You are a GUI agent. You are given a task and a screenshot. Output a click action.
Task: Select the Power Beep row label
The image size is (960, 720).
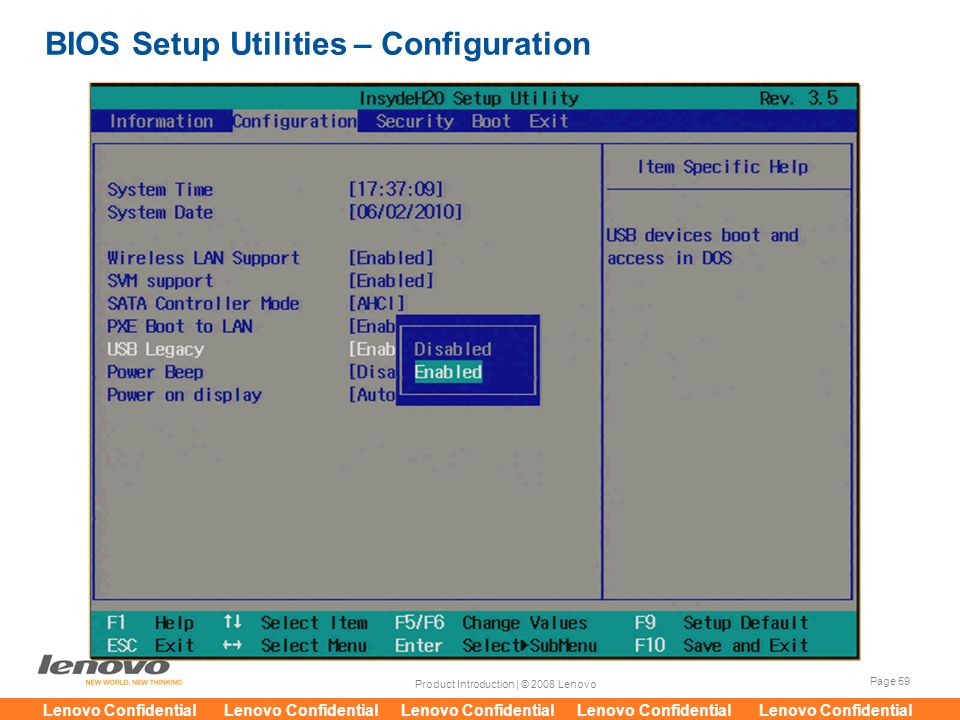(156, 372)
